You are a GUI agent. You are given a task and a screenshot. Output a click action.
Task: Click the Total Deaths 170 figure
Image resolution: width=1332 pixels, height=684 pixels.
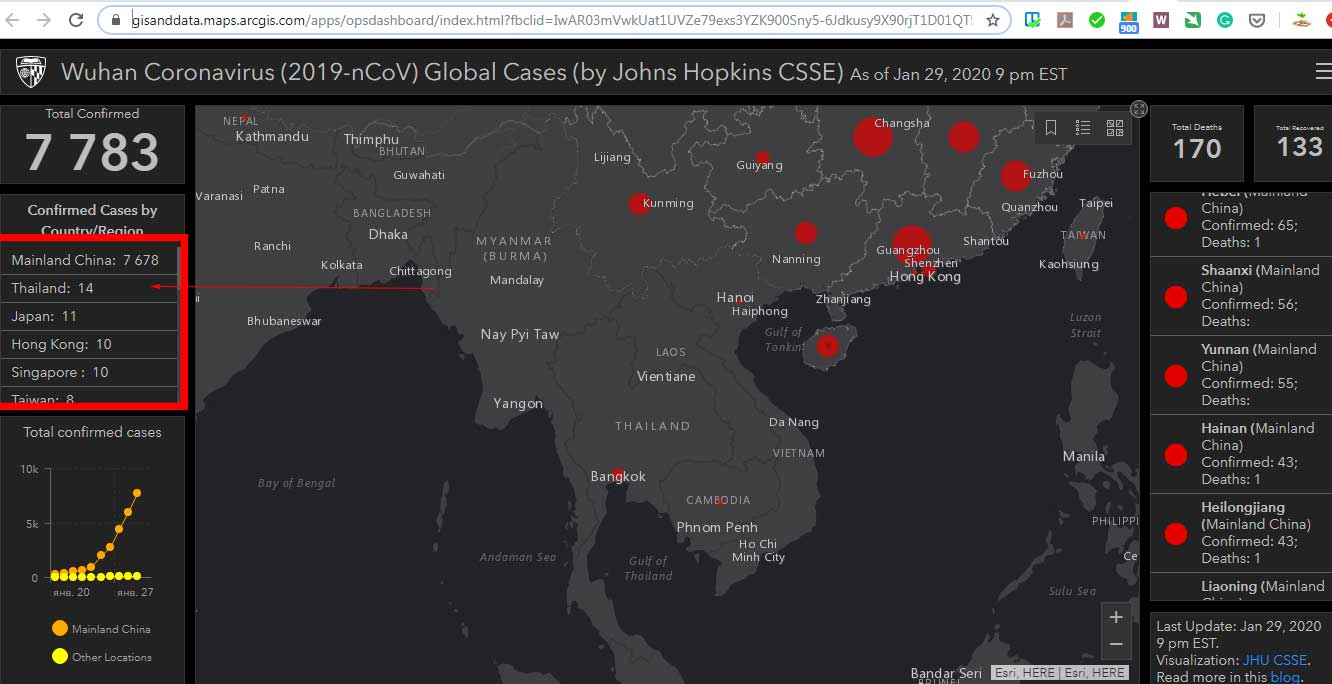pyautogui.click(x=1197, y=149)
